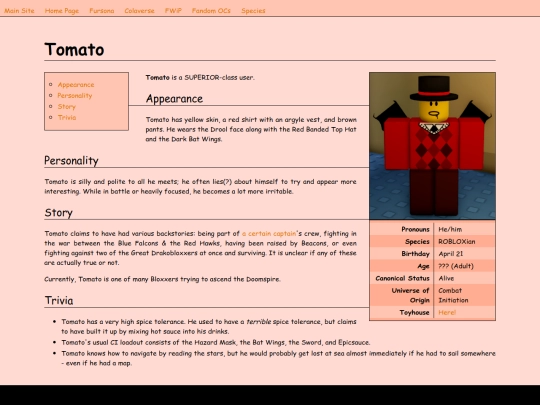Click the 'Canonical Status' infobox label
The width and height of the screenshot is (540, 405).
pyautogui.click(x=403, y=278)
